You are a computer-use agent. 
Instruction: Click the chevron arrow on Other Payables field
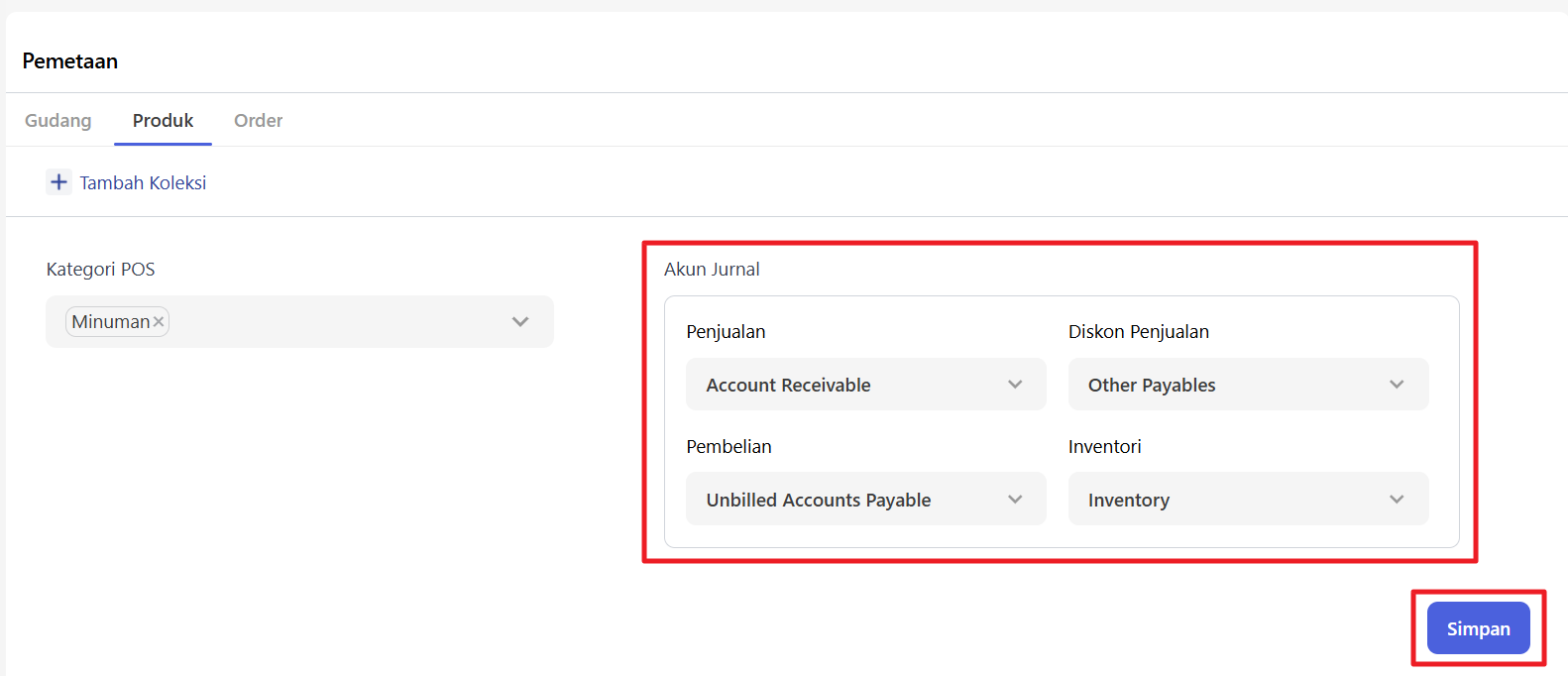coord(1397,385)
